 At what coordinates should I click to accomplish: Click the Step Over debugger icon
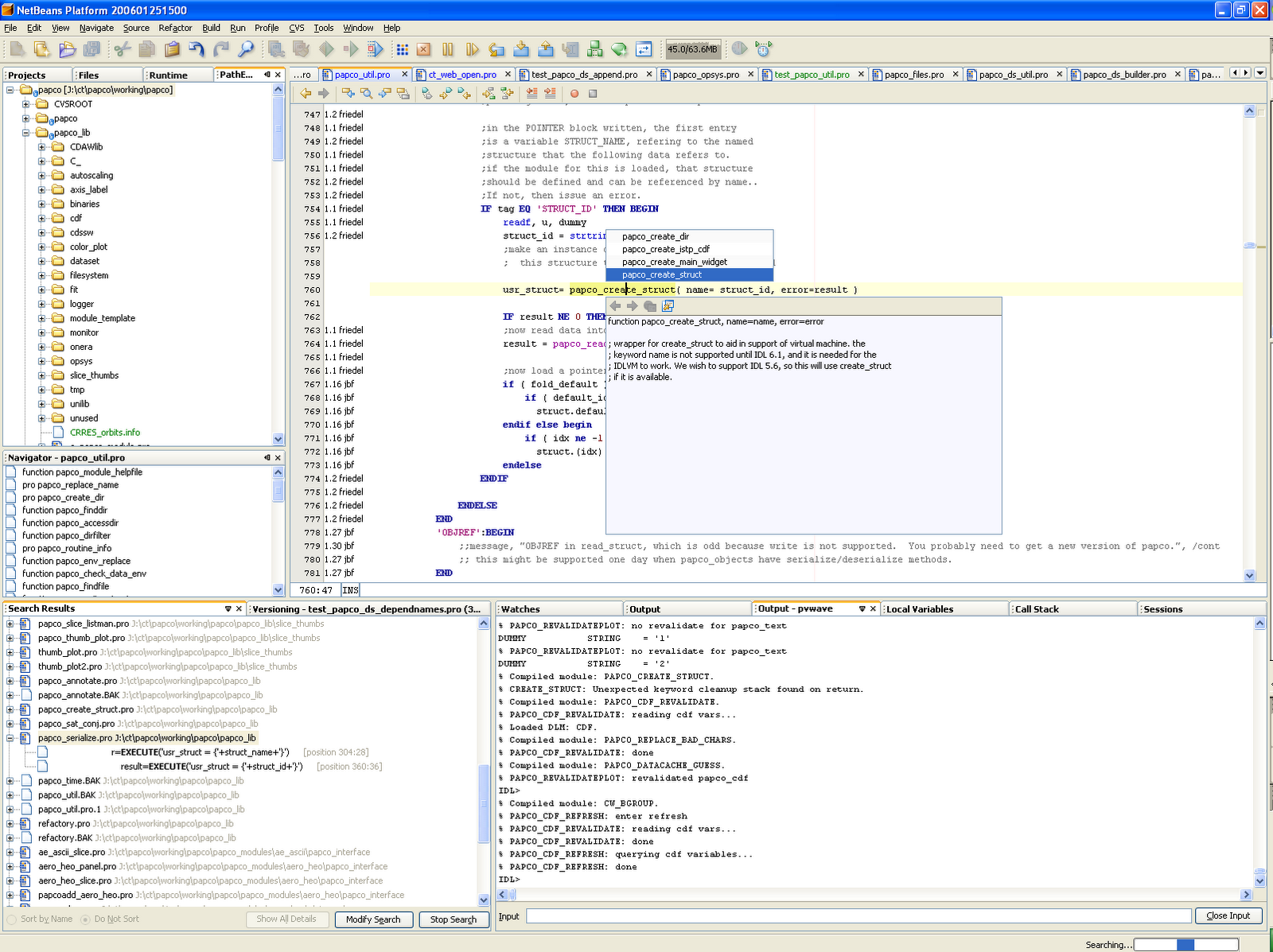click(496, 49)
